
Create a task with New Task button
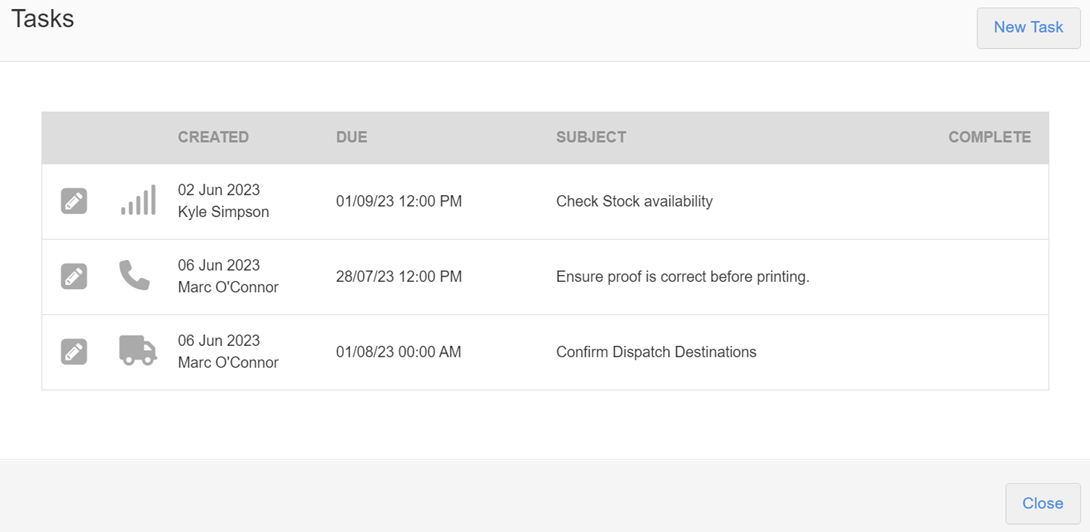click(1028, 27)
